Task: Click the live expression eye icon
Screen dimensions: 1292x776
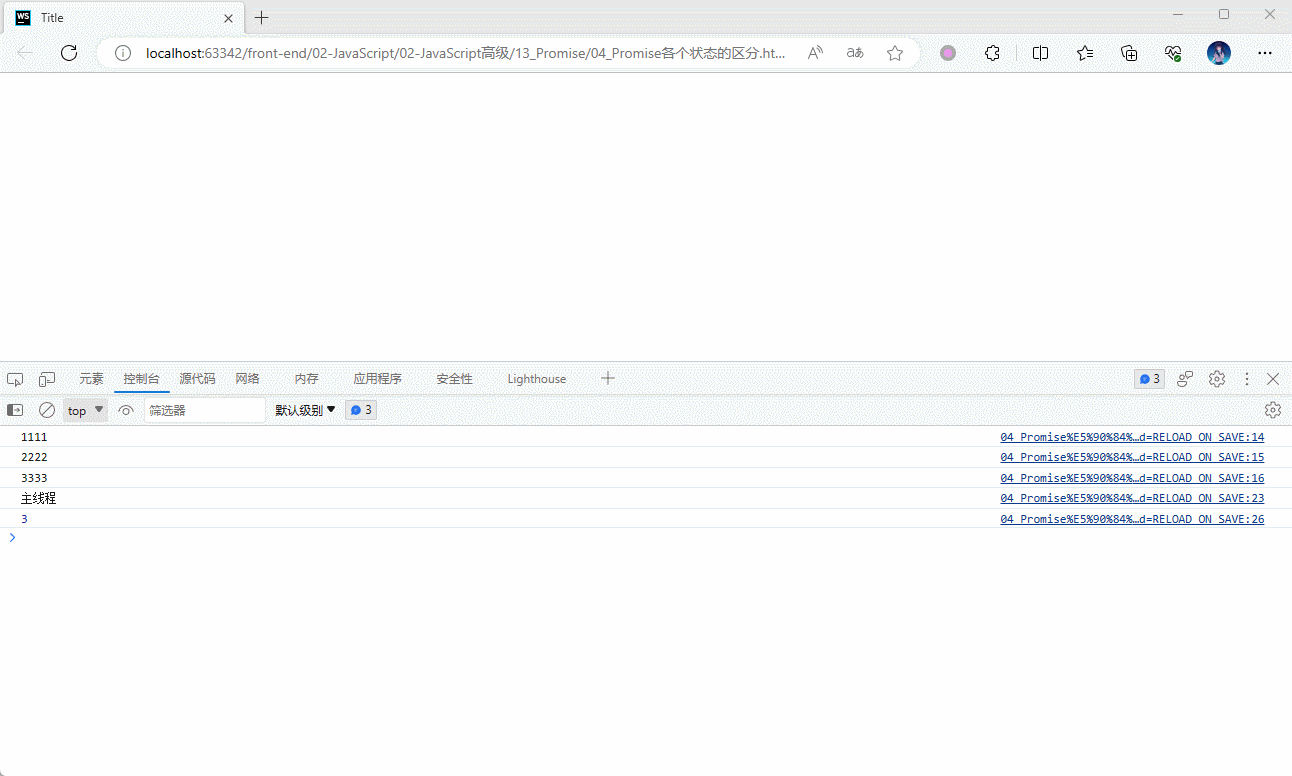Action: click(x=126, y=410)
